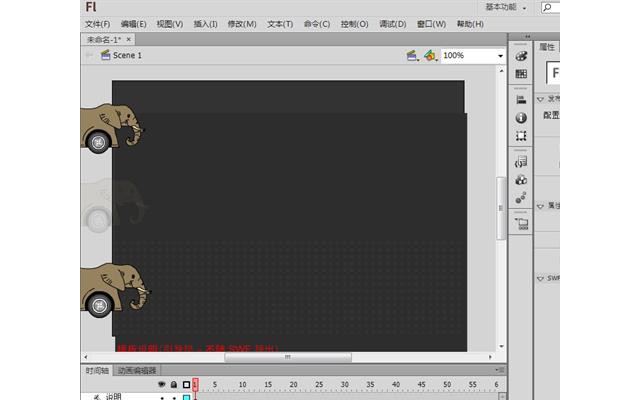Image resolution: width=640 pixels, height=400 pixels.
Task: Switch to the 动画编辑器 tab
Action: click(137, 371)
